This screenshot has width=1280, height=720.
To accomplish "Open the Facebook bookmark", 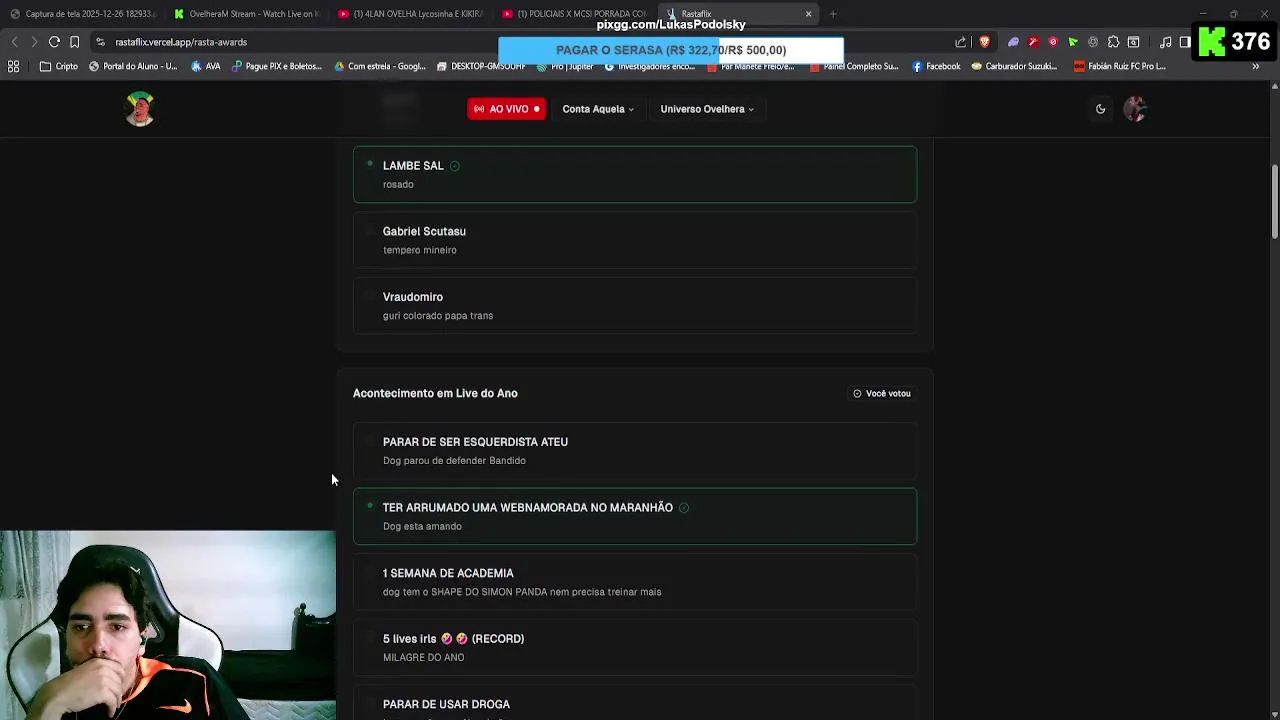I will point(936,66).
